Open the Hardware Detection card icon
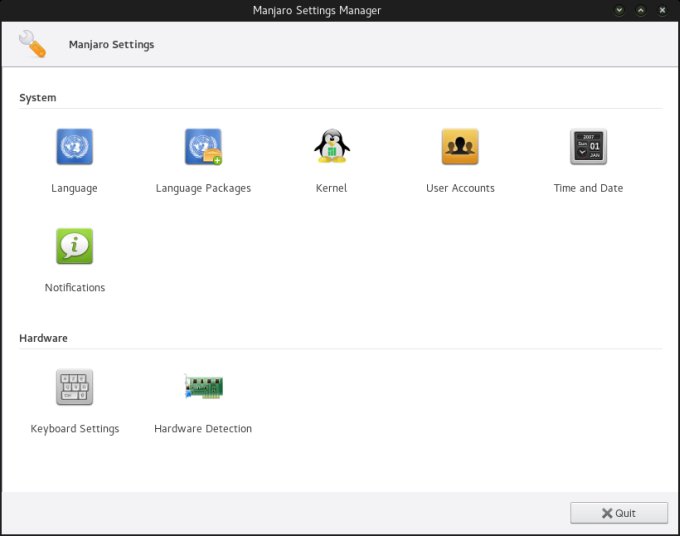The width and height of the screenshot is (680, 536). pyautogui.click(x=203, y=386)
